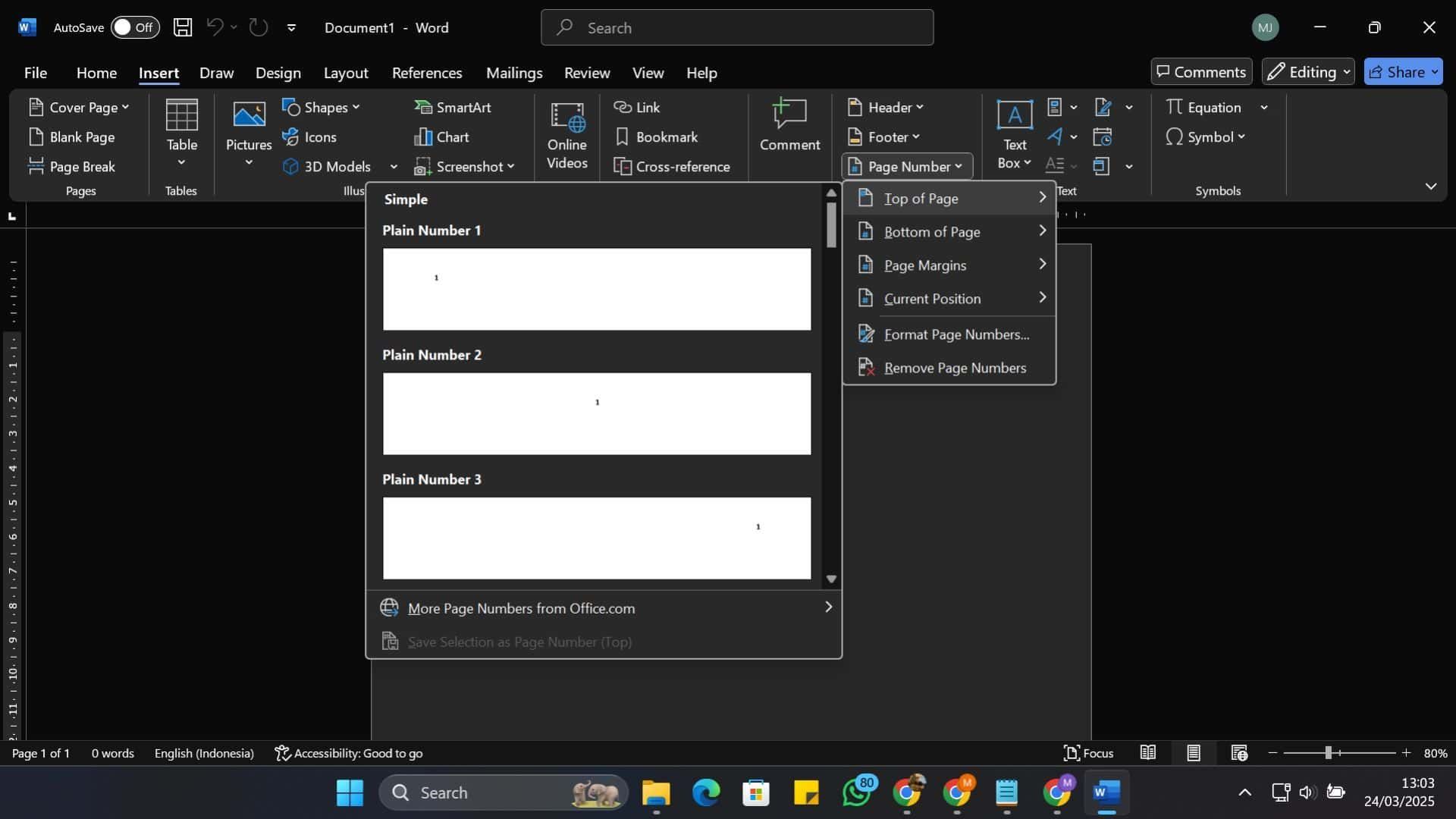Switch to the References tab
Screen dimensions: 1456x819
click(x=427, y=72)
